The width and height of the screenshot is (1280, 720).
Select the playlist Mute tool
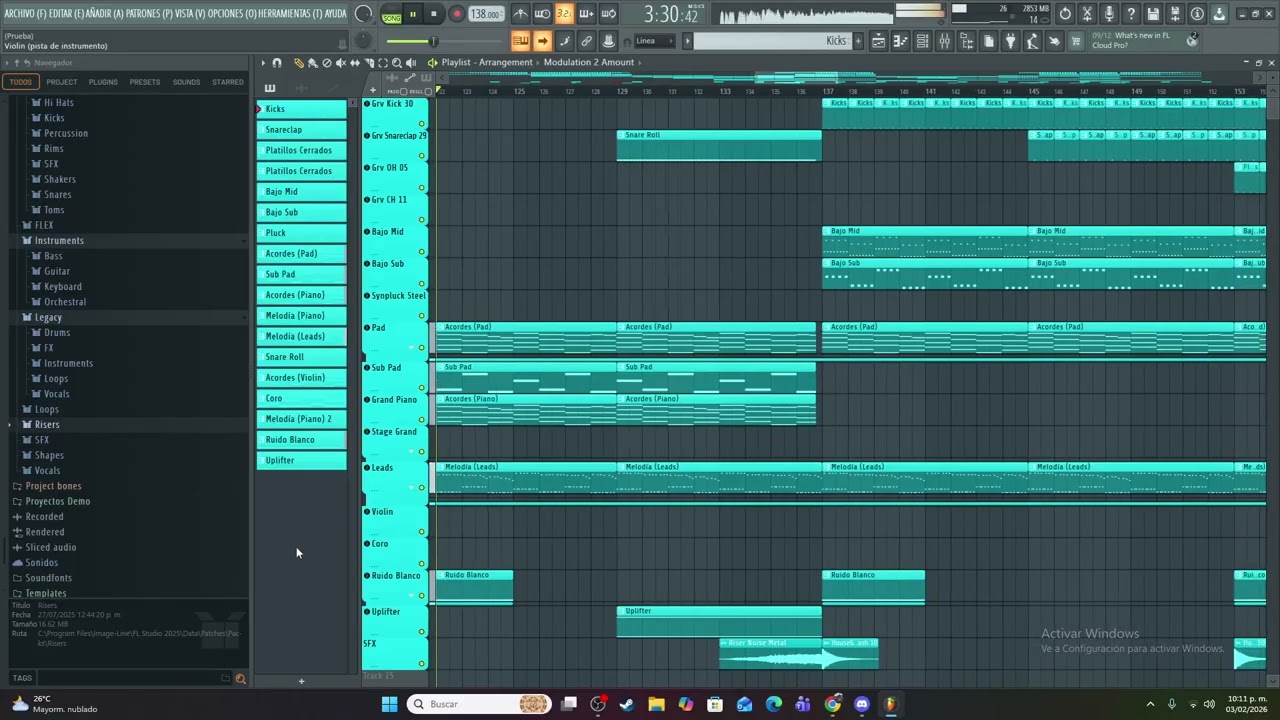click(x=341, y=63)
